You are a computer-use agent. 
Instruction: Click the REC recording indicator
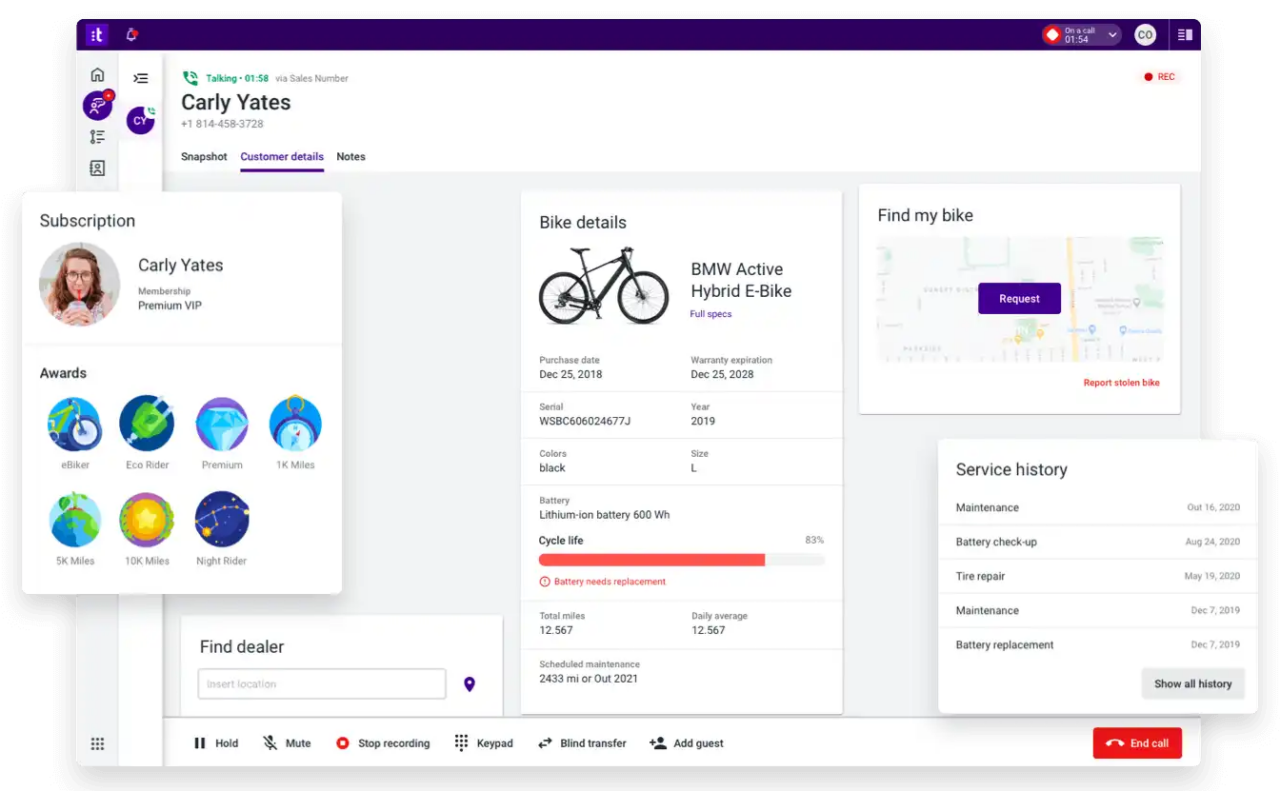pos(1160,77)
